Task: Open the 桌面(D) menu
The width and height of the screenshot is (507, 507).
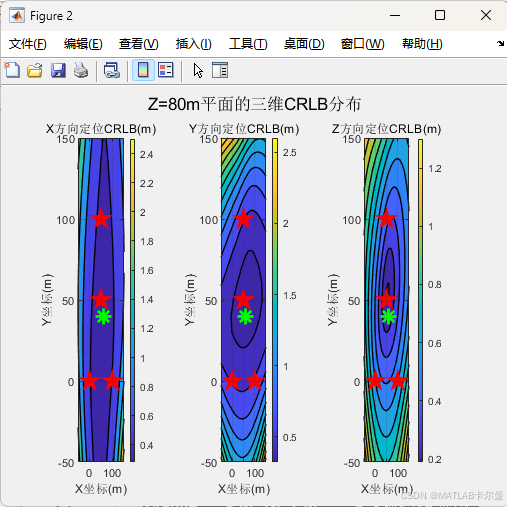Action: [304, 44]
